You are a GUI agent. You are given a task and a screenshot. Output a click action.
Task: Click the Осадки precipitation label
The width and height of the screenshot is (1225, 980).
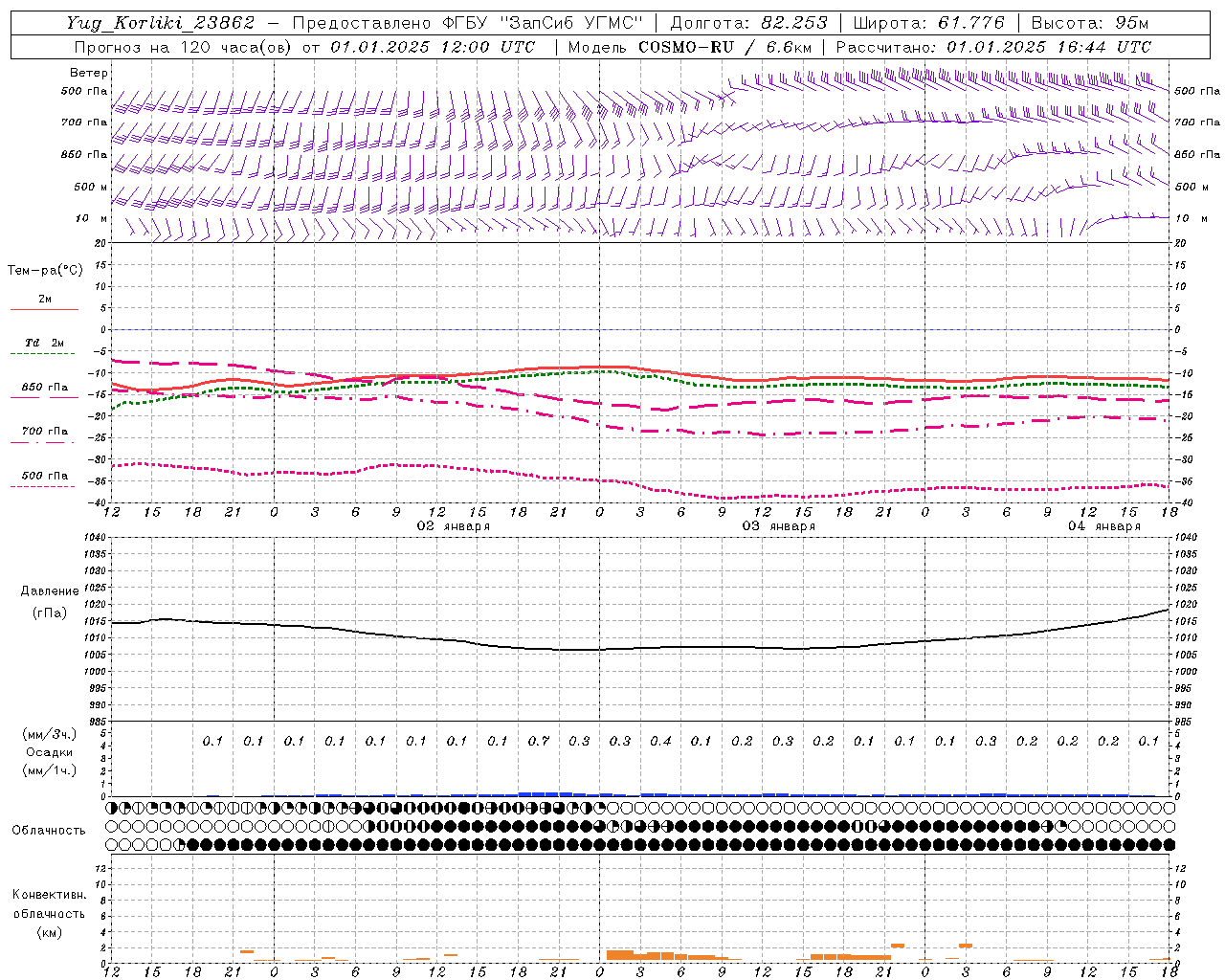coord(50,752)
